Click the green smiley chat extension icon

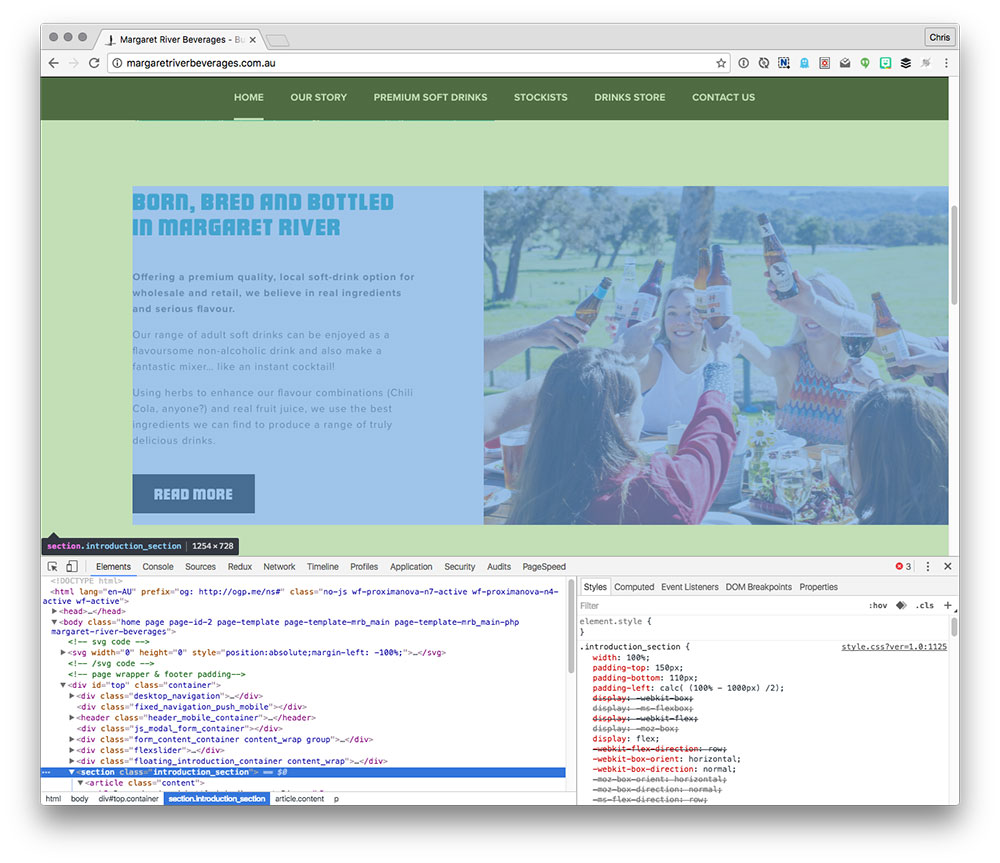[x=885, y=63]
